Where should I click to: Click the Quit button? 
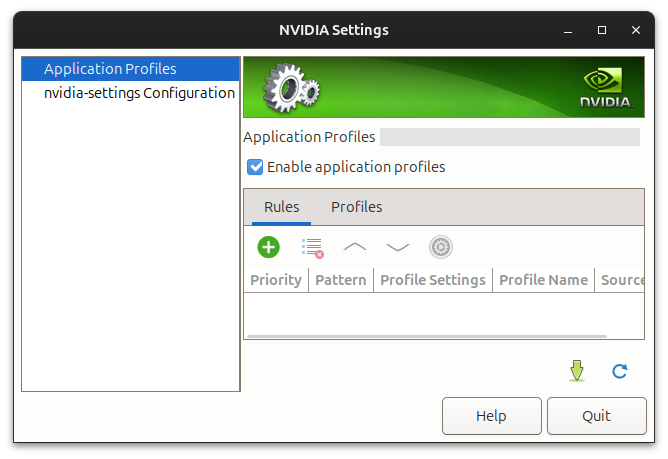[596, 416]
